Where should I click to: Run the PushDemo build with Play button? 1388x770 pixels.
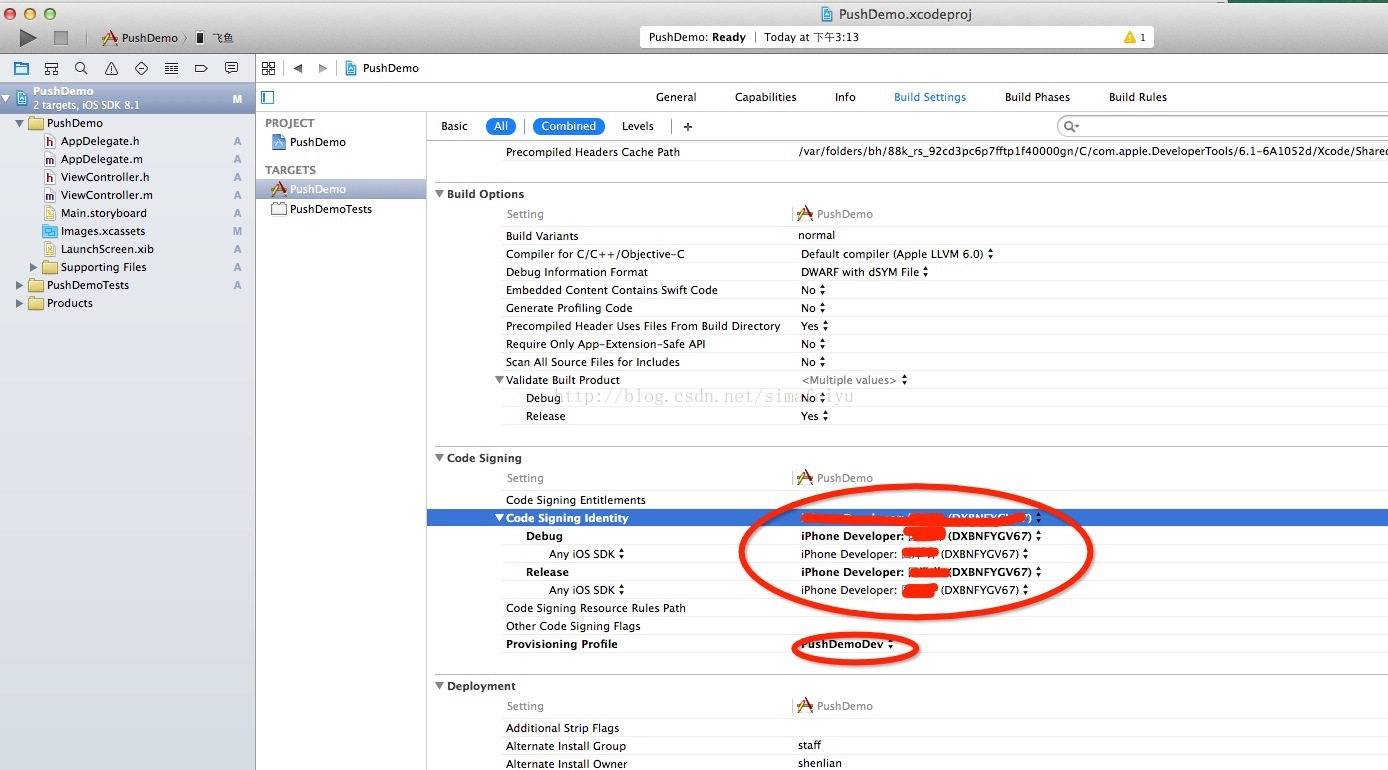(x=28, y=38)
